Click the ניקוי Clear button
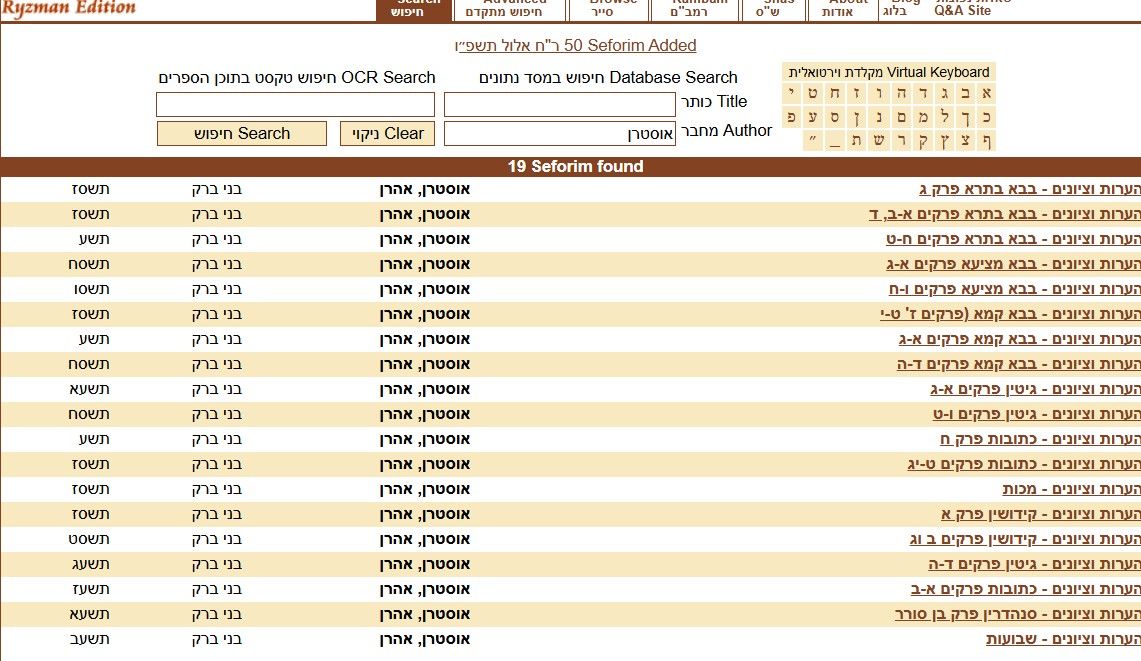 coord(387,134)
